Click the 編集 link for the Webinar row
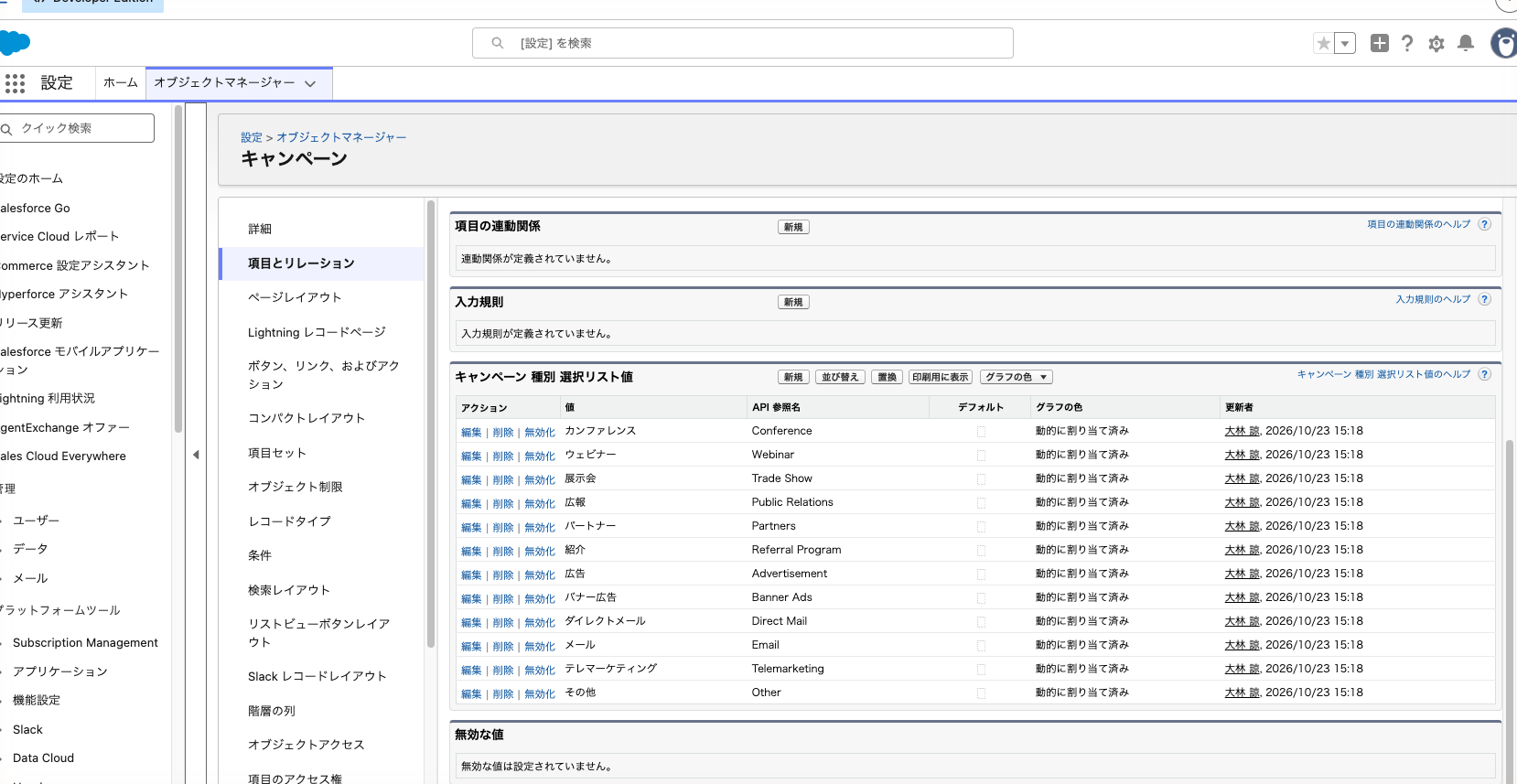 point(471,456)
